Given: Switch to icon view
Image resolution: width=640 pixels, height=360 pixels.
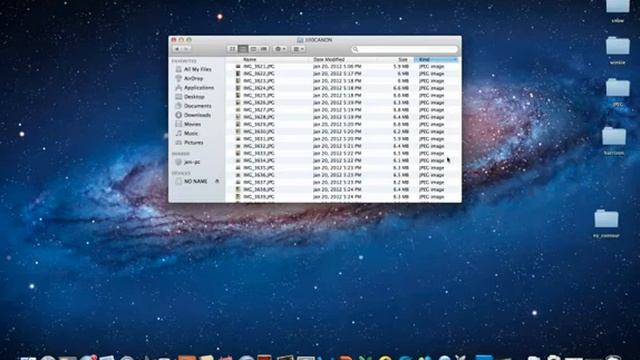Looking at the screenshot, I should 232,49.
